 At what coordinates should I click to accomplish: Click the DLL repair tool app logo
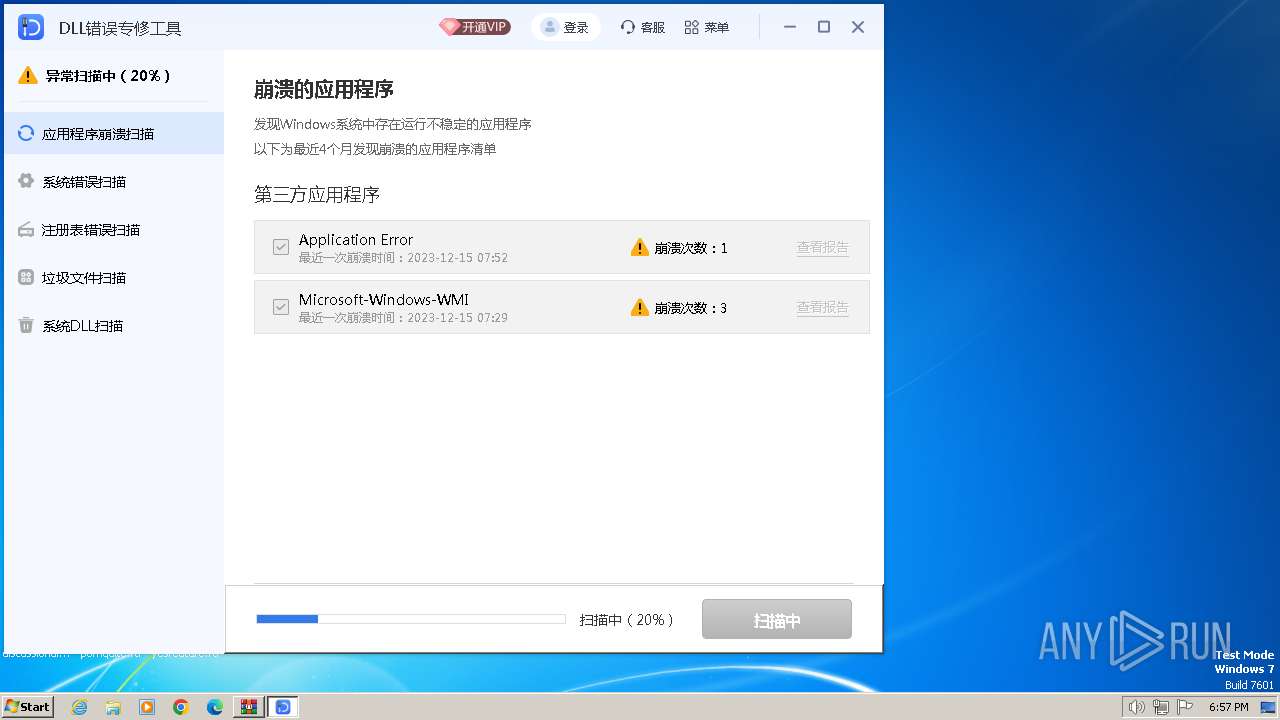(31, 27)
